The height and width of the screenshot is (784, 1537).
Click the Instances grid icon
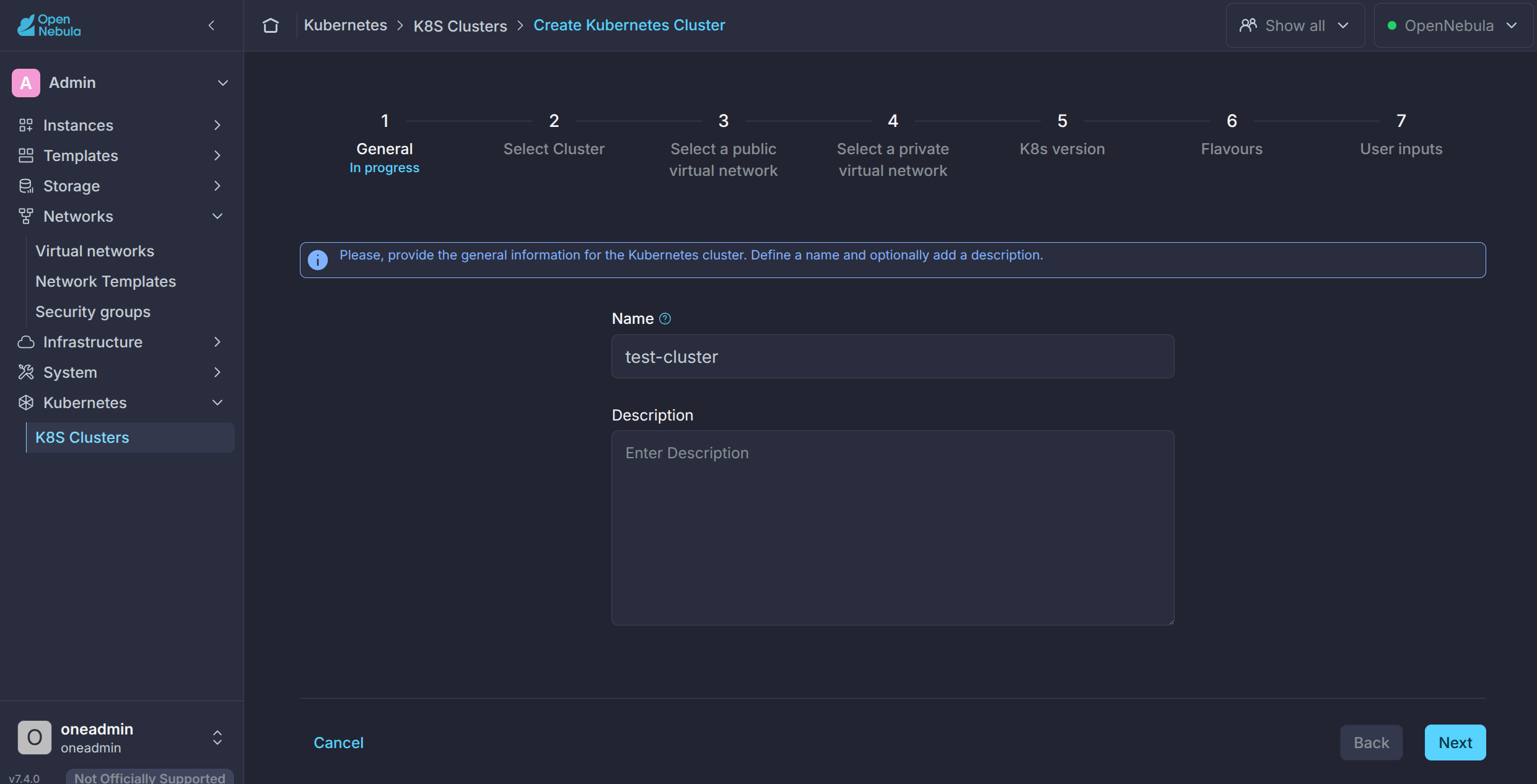click(x=26, y=125)
